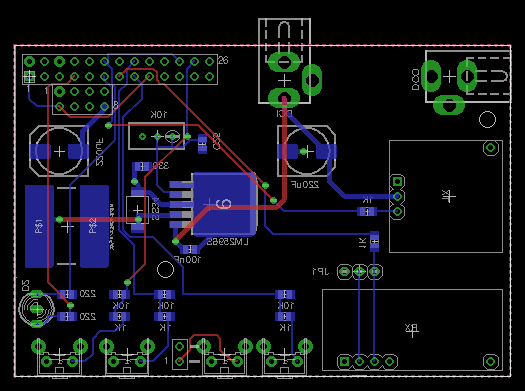Click the mounting hole circle near 100nF label
Viewport: 525px width, 391px height.
point(165,269)
